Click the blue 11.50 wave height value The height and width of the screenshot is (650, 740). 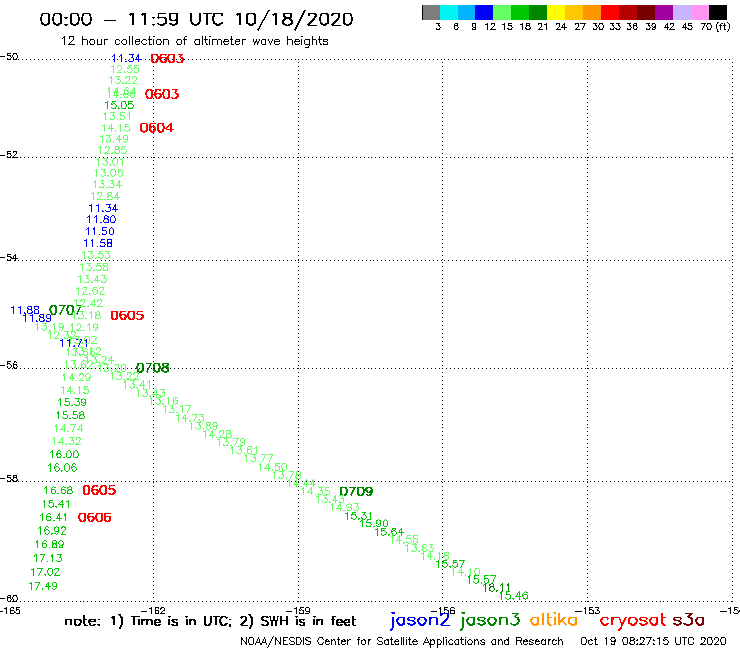click(x=100, y=231)
